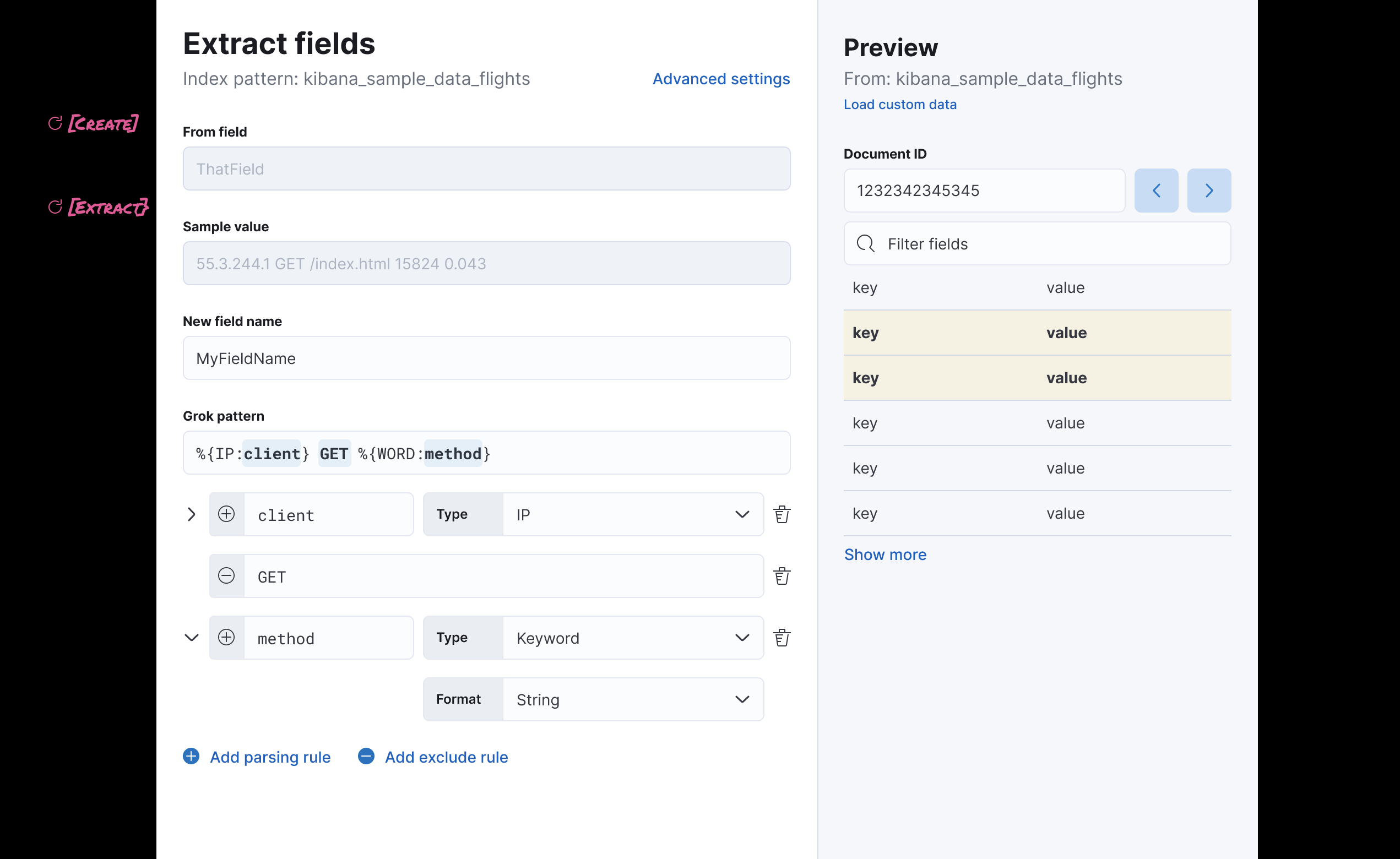Delete the client parsing rule
The height and width of the screenshot is (859, 1400).
[782, 514]
